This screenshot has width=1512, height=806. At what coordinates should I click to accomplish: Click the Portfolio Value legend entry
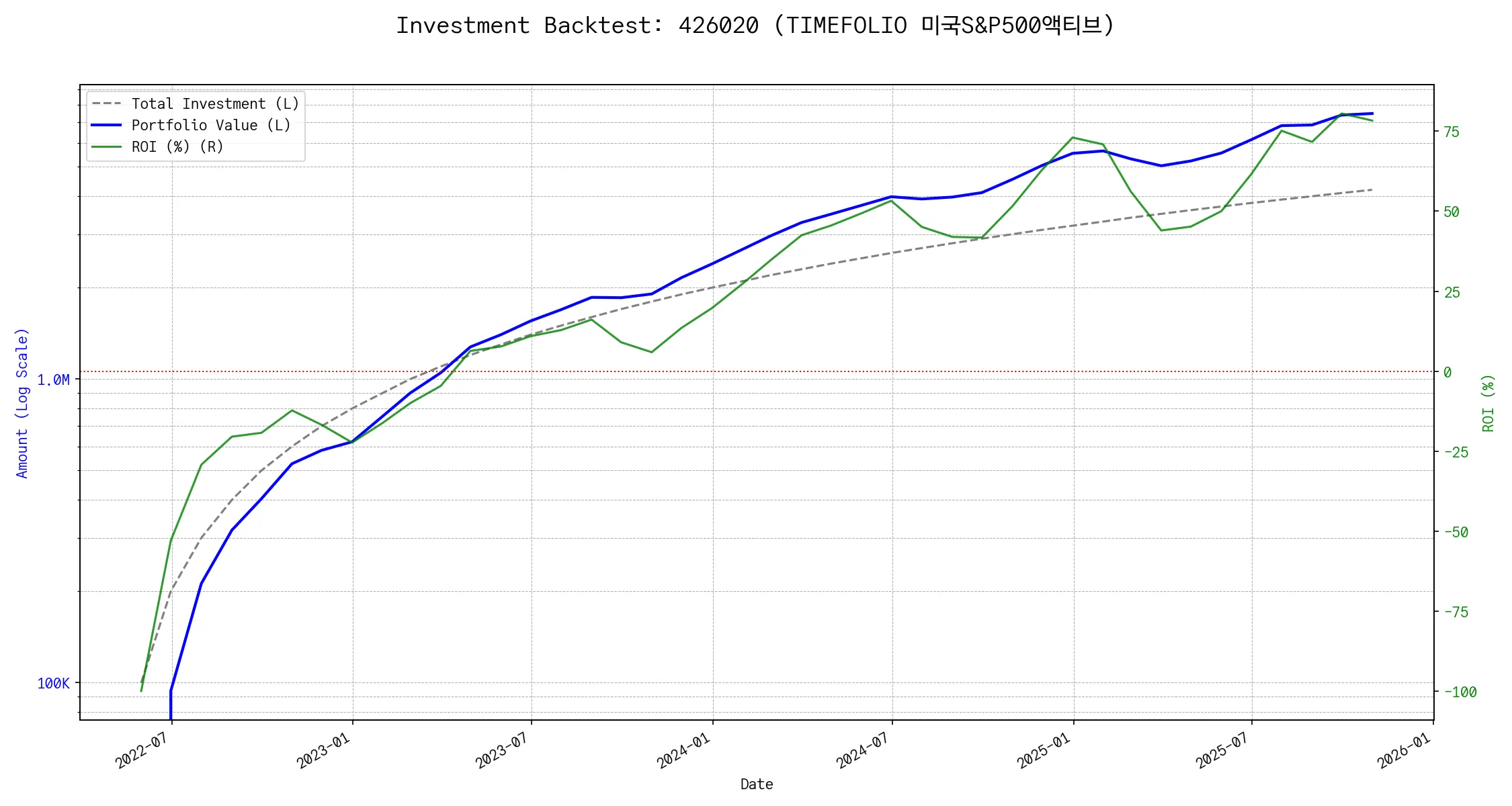[211, 126]
